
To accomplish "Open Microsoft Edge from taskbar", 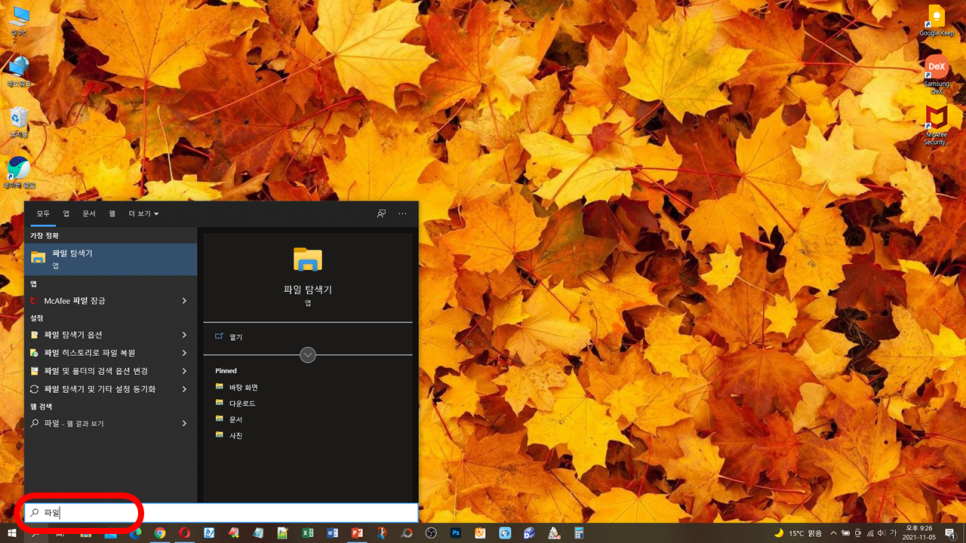I will [x=135, y=533].
